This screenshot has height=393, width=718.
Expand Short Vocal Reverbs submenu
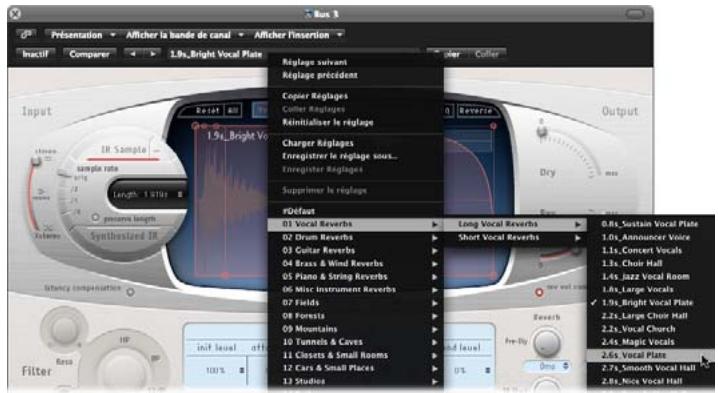(x=515, y=237)
